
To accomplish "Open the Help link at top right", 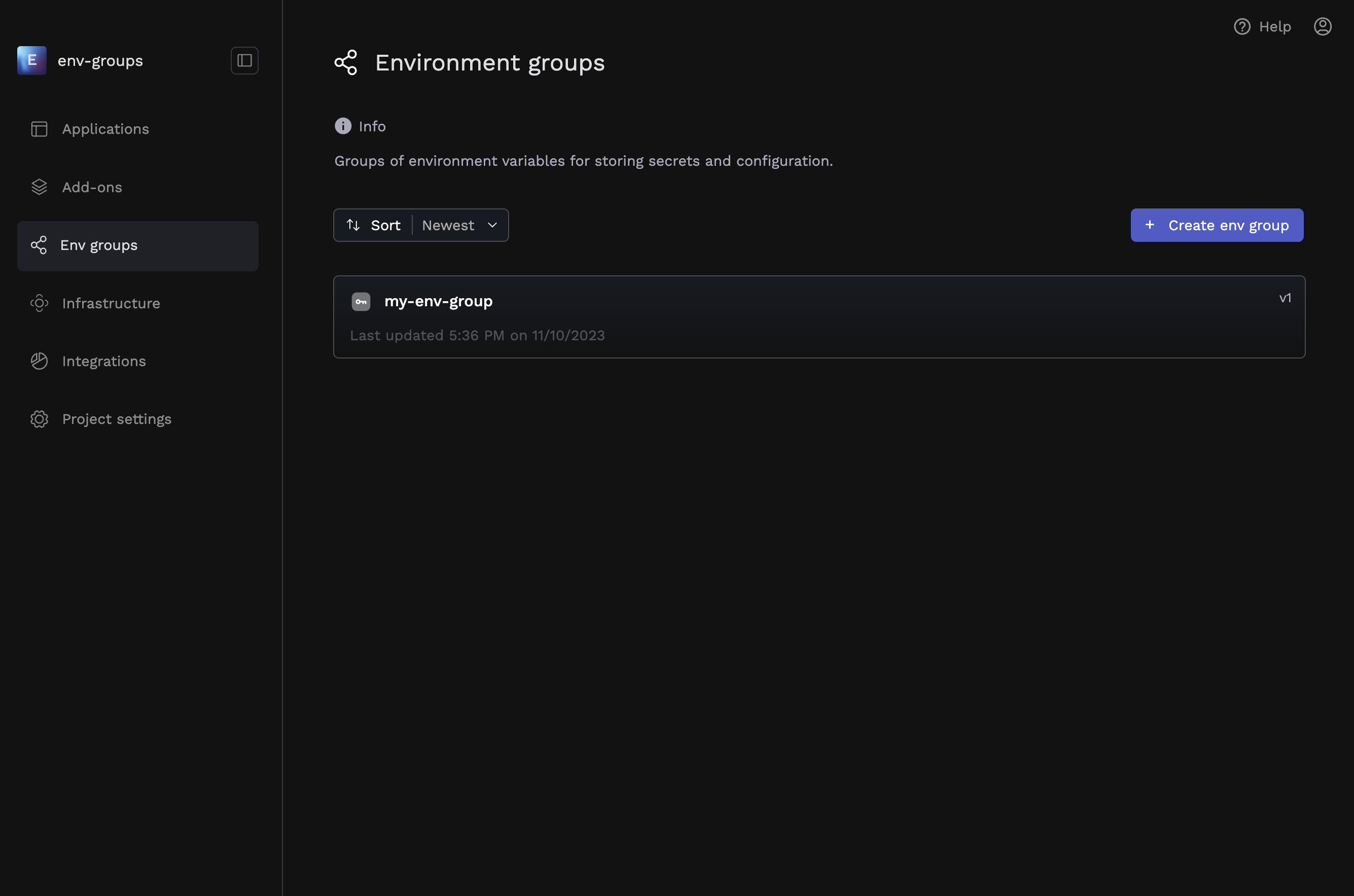I will 1262,27.
